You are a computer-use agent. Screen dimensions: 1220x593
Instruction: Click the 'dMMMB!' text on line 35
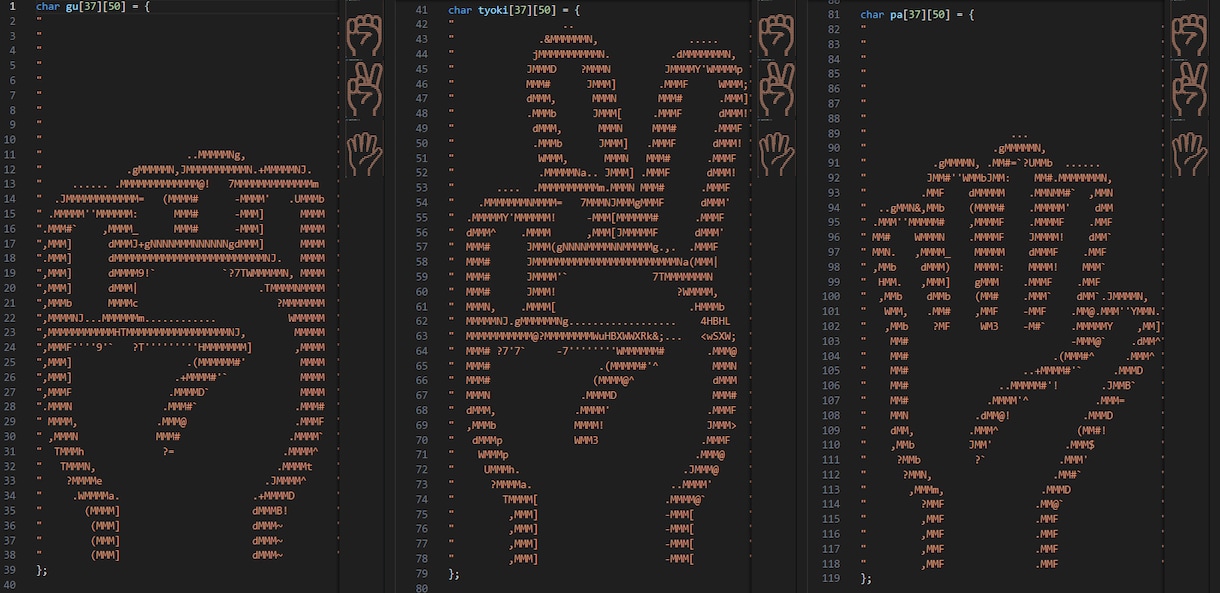[270, 510]
